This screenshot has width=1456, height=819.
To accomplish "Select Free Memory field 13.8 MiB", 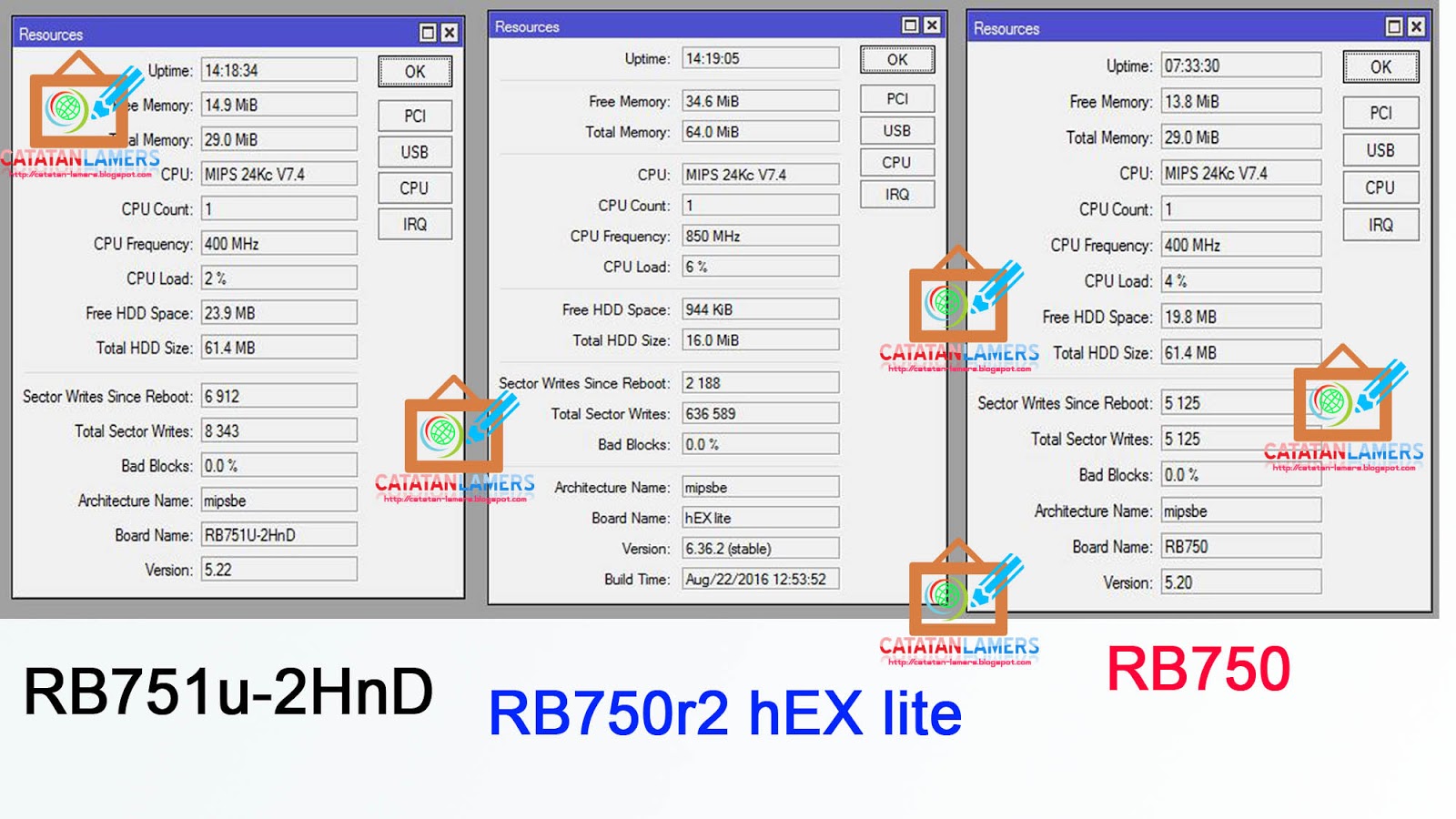I will tap(1241, 101).
